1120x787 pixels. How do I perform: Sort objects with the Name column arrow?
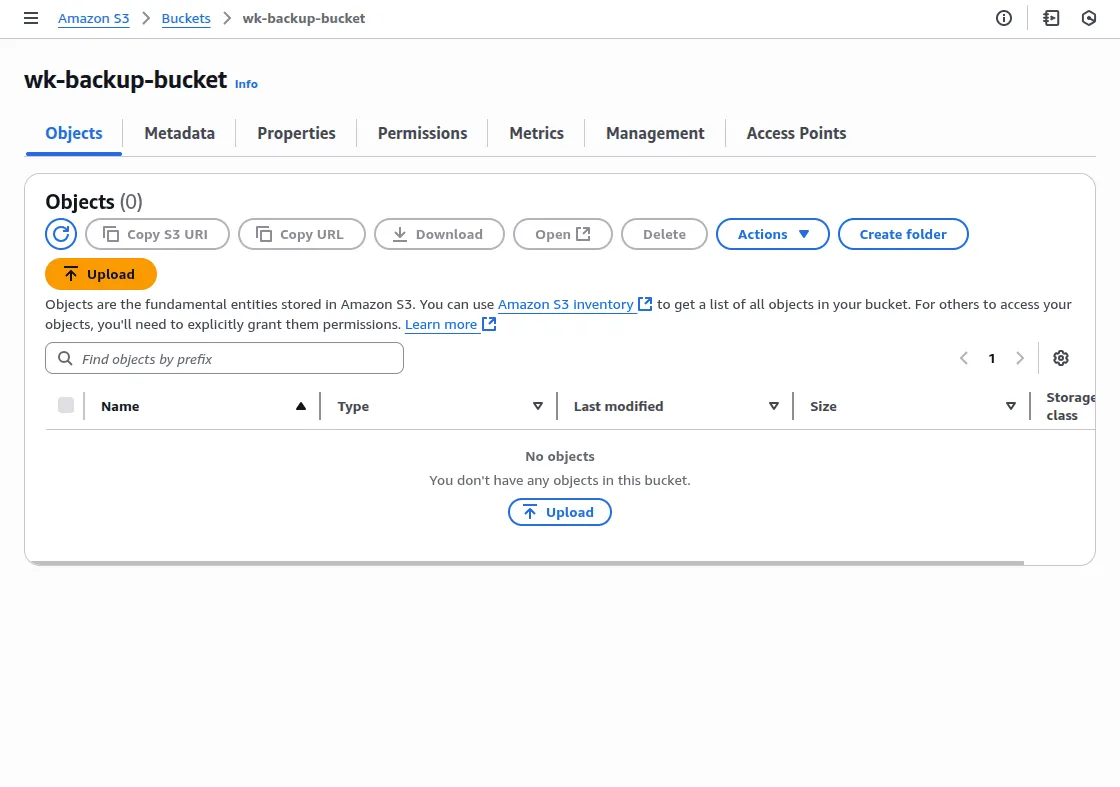pos(300,405)
